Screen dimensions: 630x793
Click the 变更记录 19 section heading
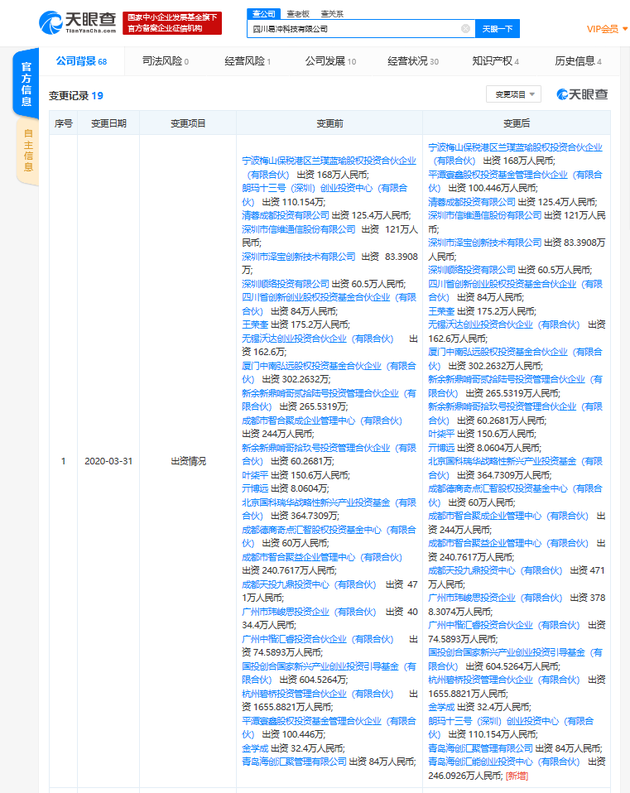(x=76, y=96)
